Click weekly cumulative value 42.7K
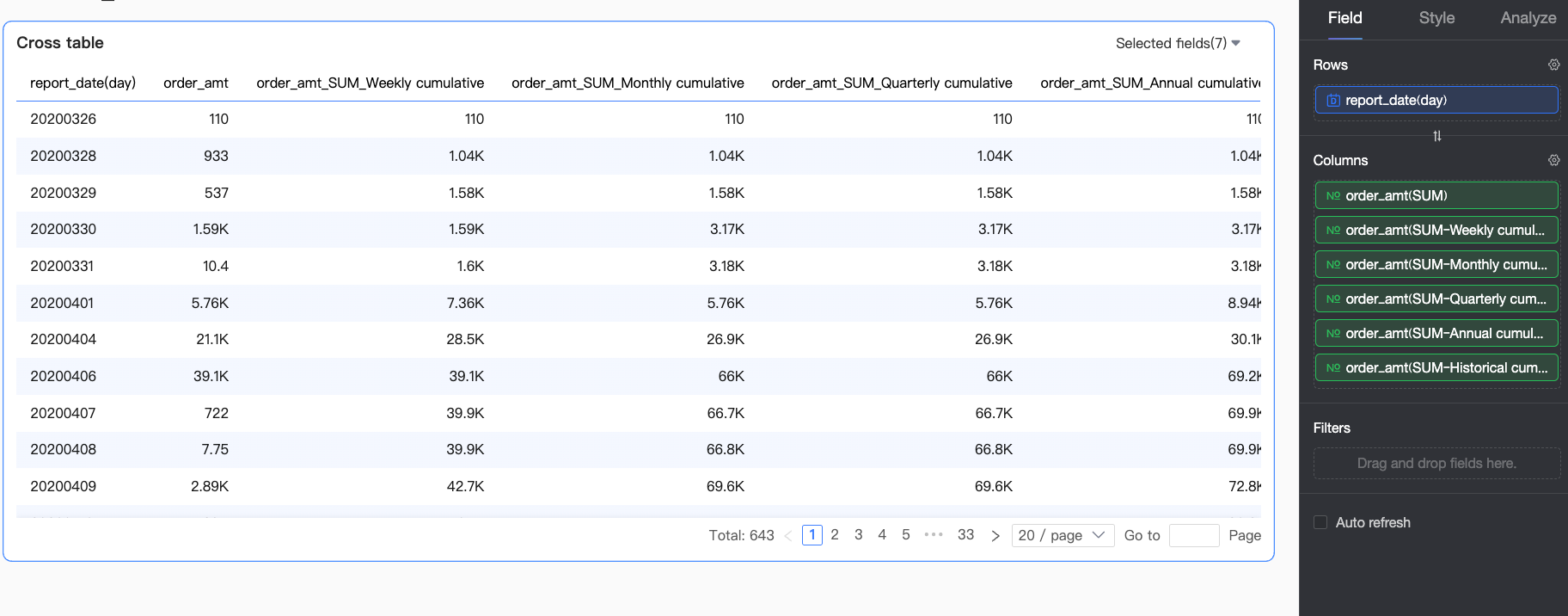The image size is (1568, 616). (x=465, y=487)
